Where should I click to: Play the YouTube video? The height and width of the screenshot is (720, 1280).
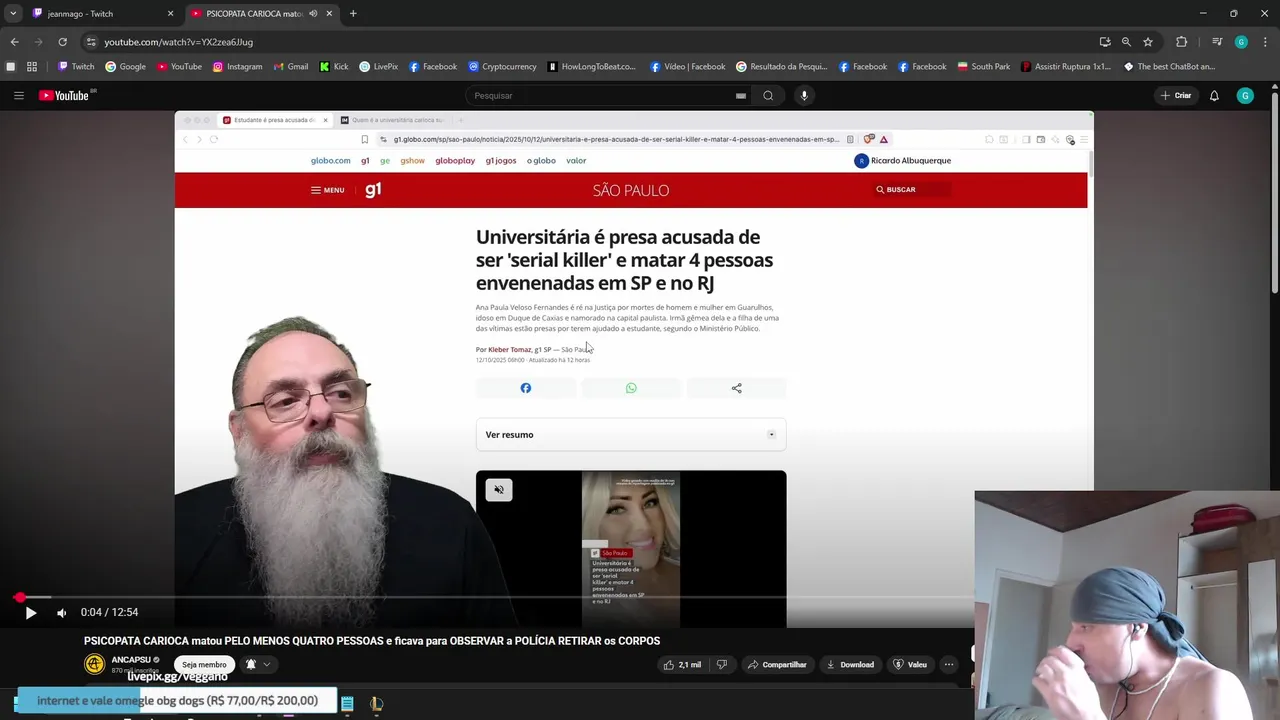click(x=30, y=613)
